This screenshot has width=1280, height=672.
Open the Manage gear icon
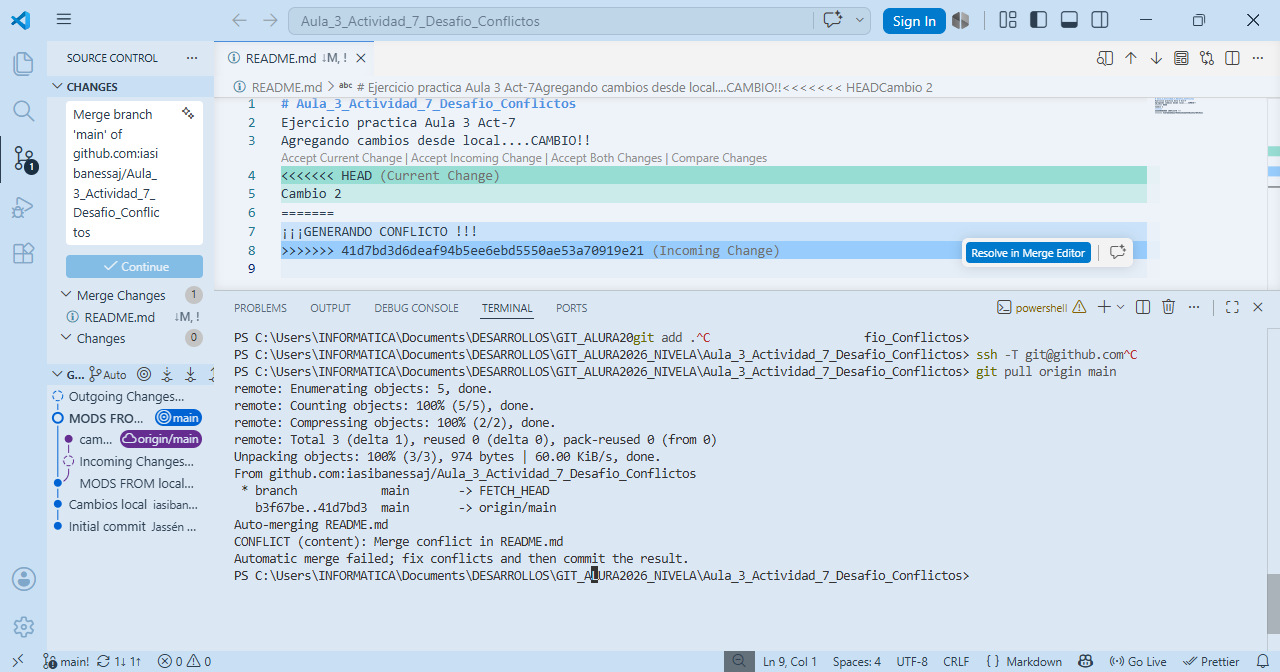pyautogui.click(x=23, y=627)
